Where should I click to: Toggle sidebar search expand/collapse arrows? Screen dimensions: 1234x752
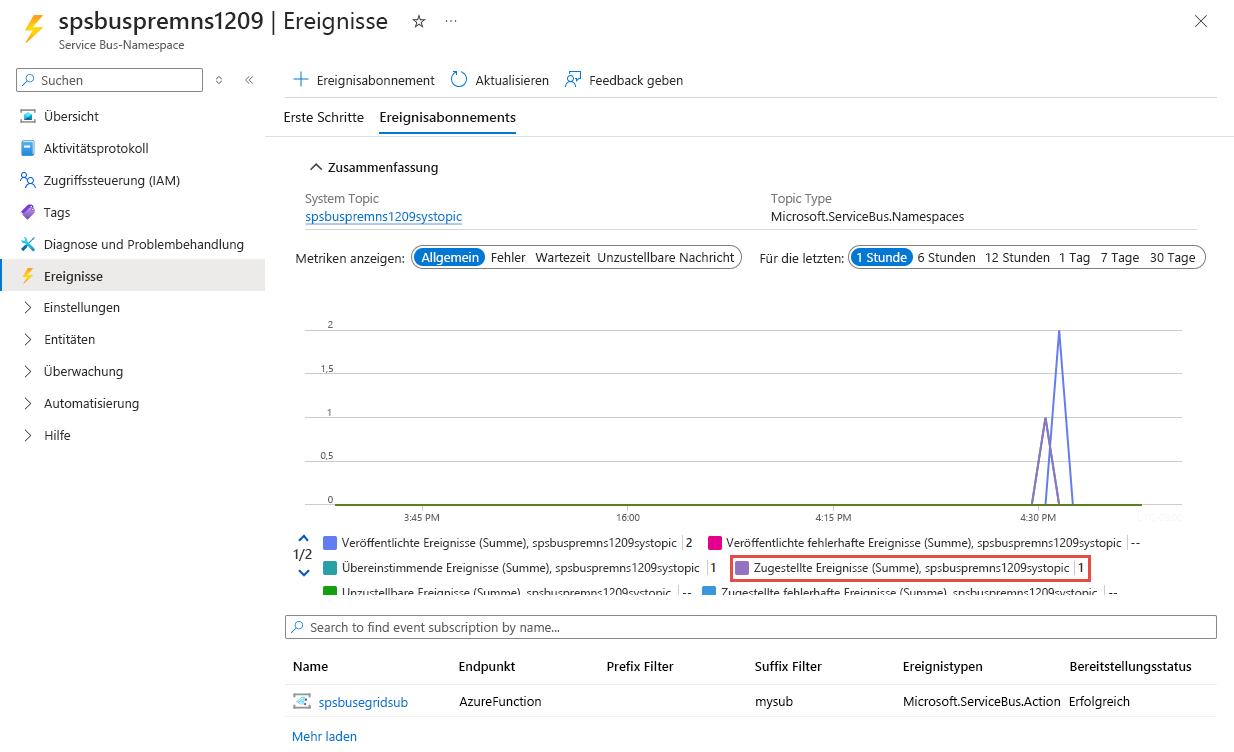pos(219,80)
